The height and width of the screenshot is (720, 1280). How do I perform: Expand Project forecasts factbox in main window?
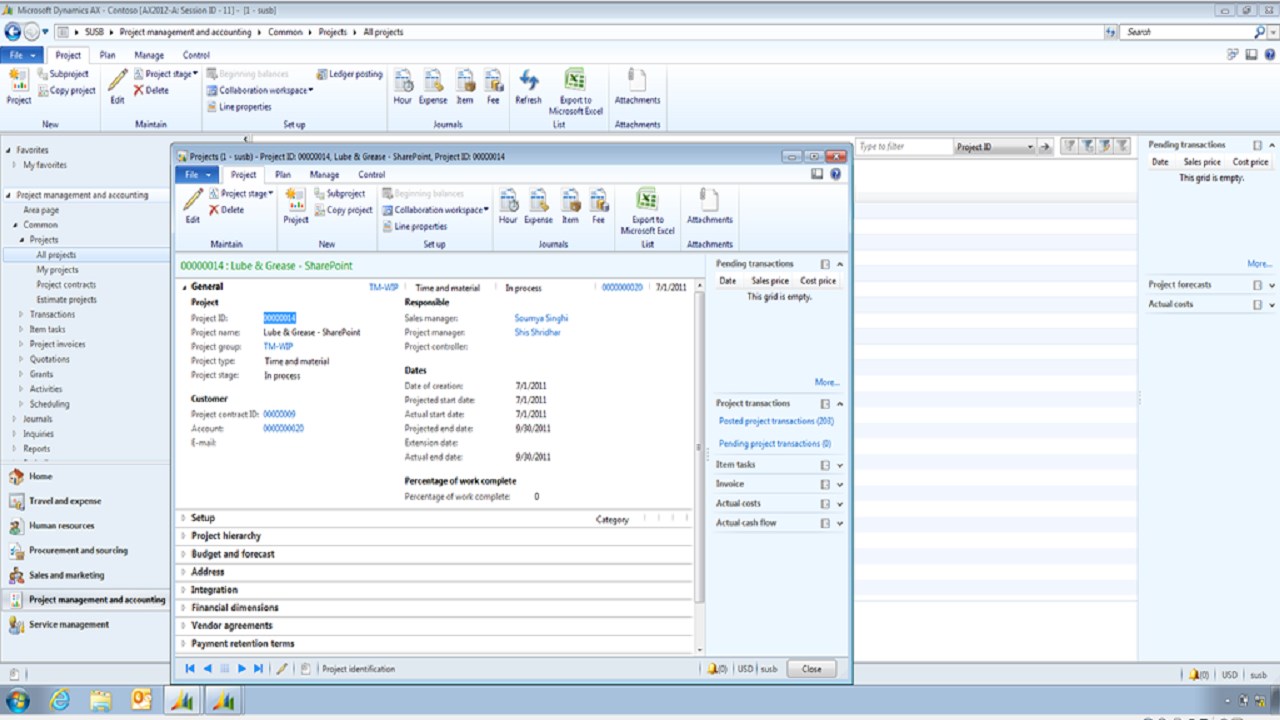(x=1272, y=285)
